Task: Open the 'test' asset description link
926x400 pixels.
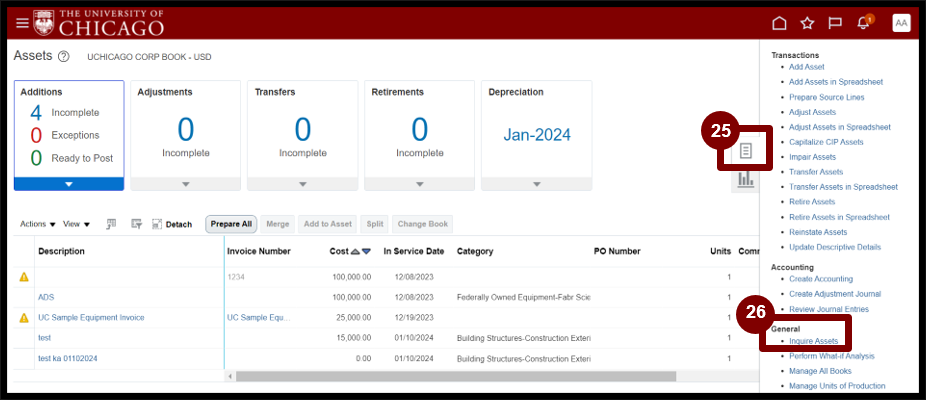Action: coord(44,338)
